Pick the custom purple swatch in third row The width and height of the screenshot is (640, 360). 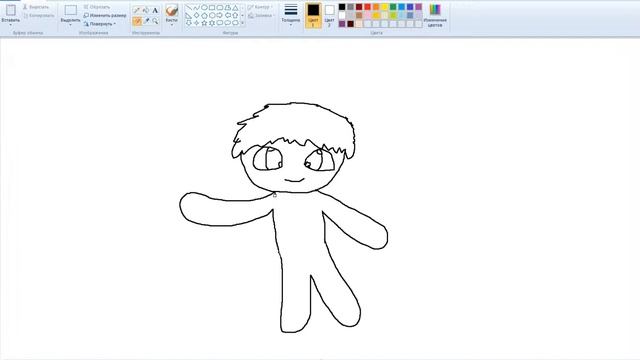(342, 24)
